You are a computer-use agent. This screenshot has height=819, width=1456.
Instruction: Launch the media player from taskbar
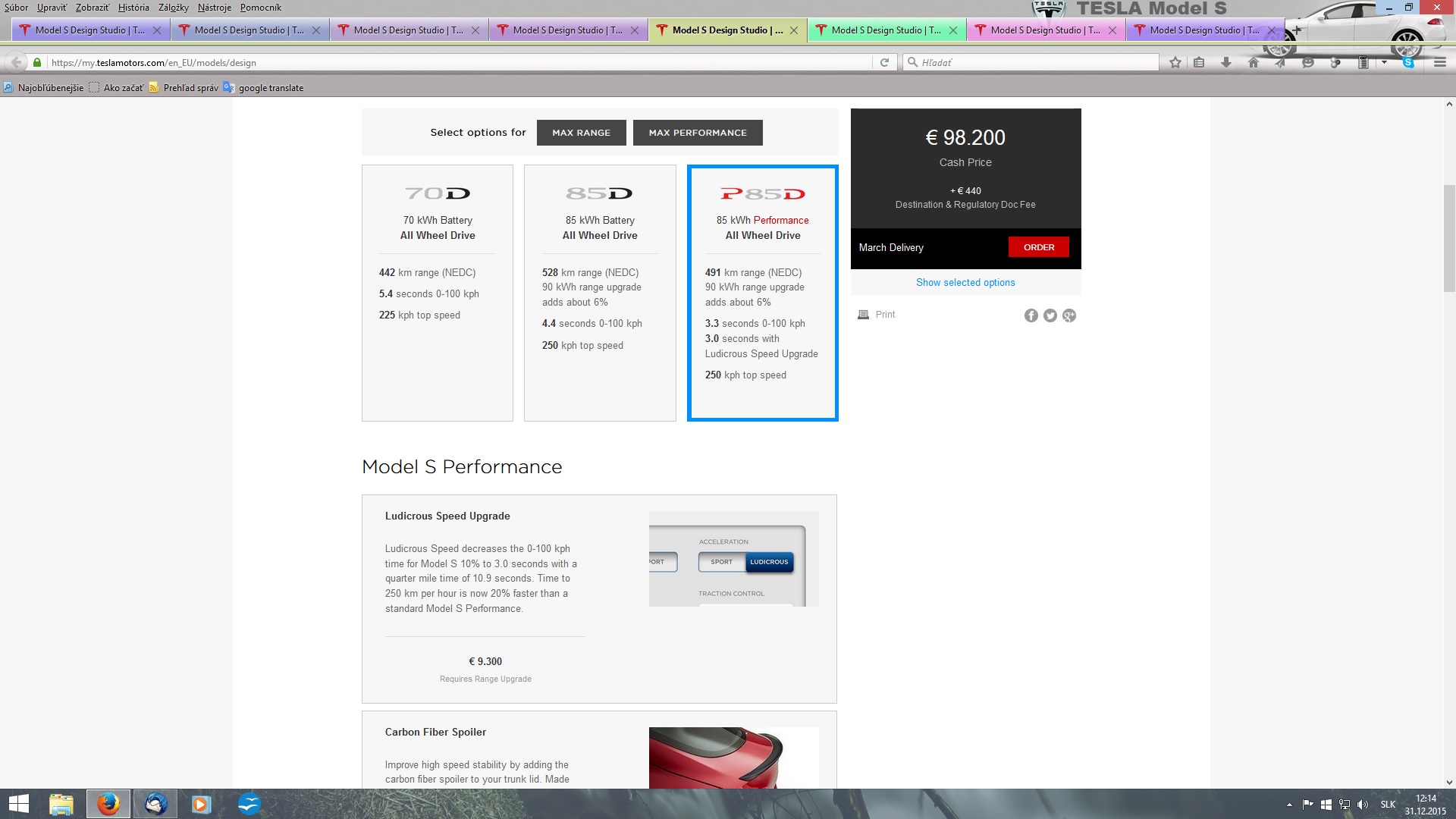coord(201,804)
